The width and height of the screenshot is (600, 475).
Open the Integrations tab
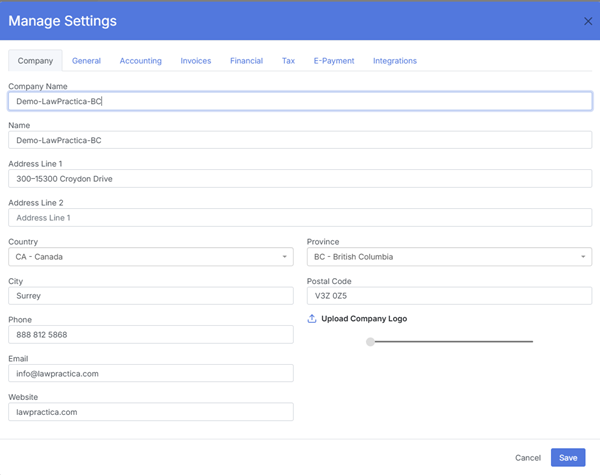(395, 61)
